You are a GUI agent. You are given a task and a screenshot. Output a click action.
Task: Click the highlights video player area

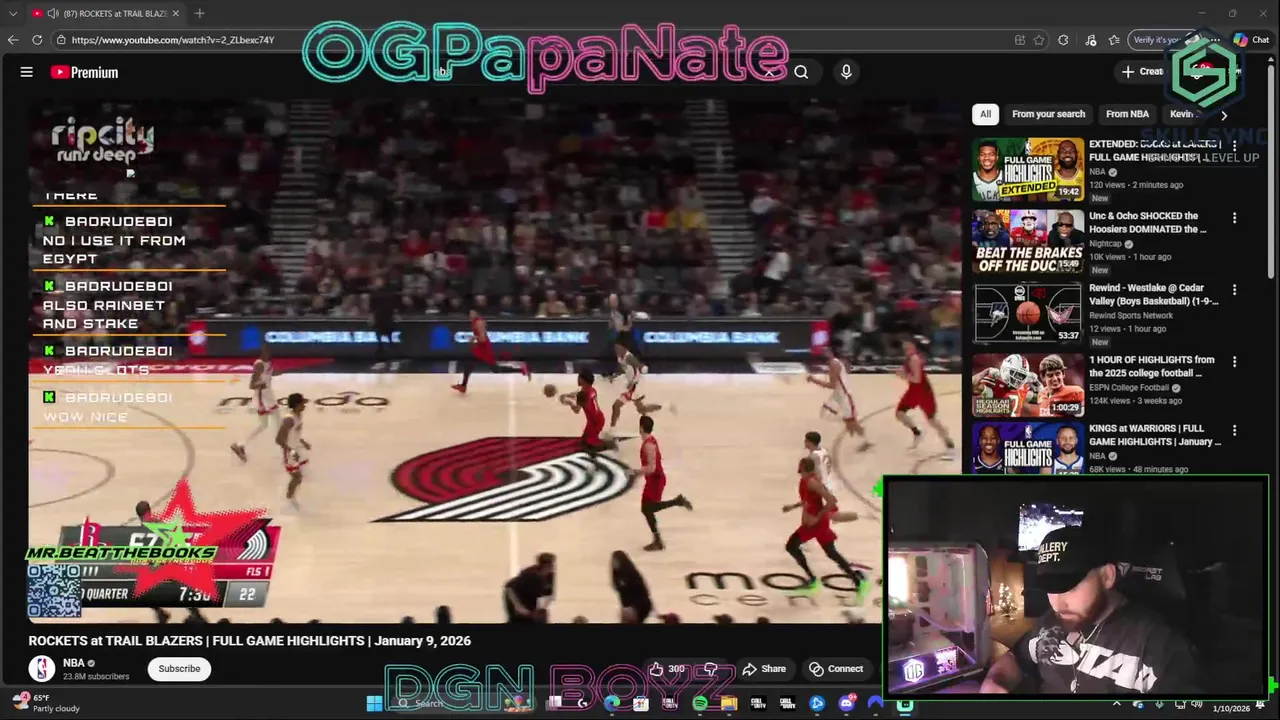[495, 361]
